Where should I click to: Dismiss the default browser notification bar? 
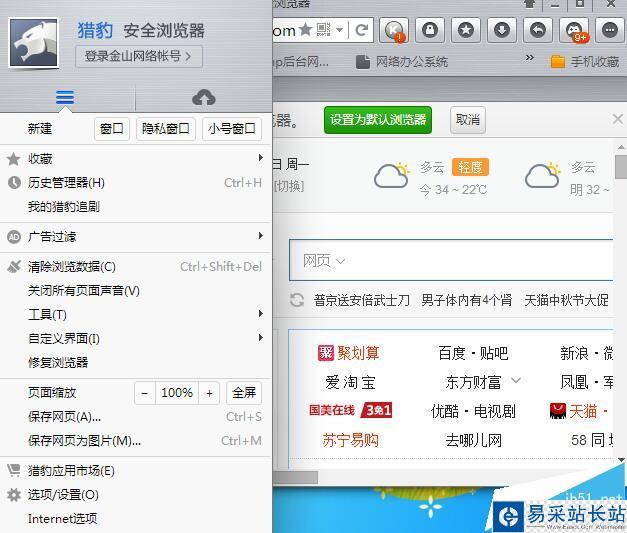click(x=618, y=119)
